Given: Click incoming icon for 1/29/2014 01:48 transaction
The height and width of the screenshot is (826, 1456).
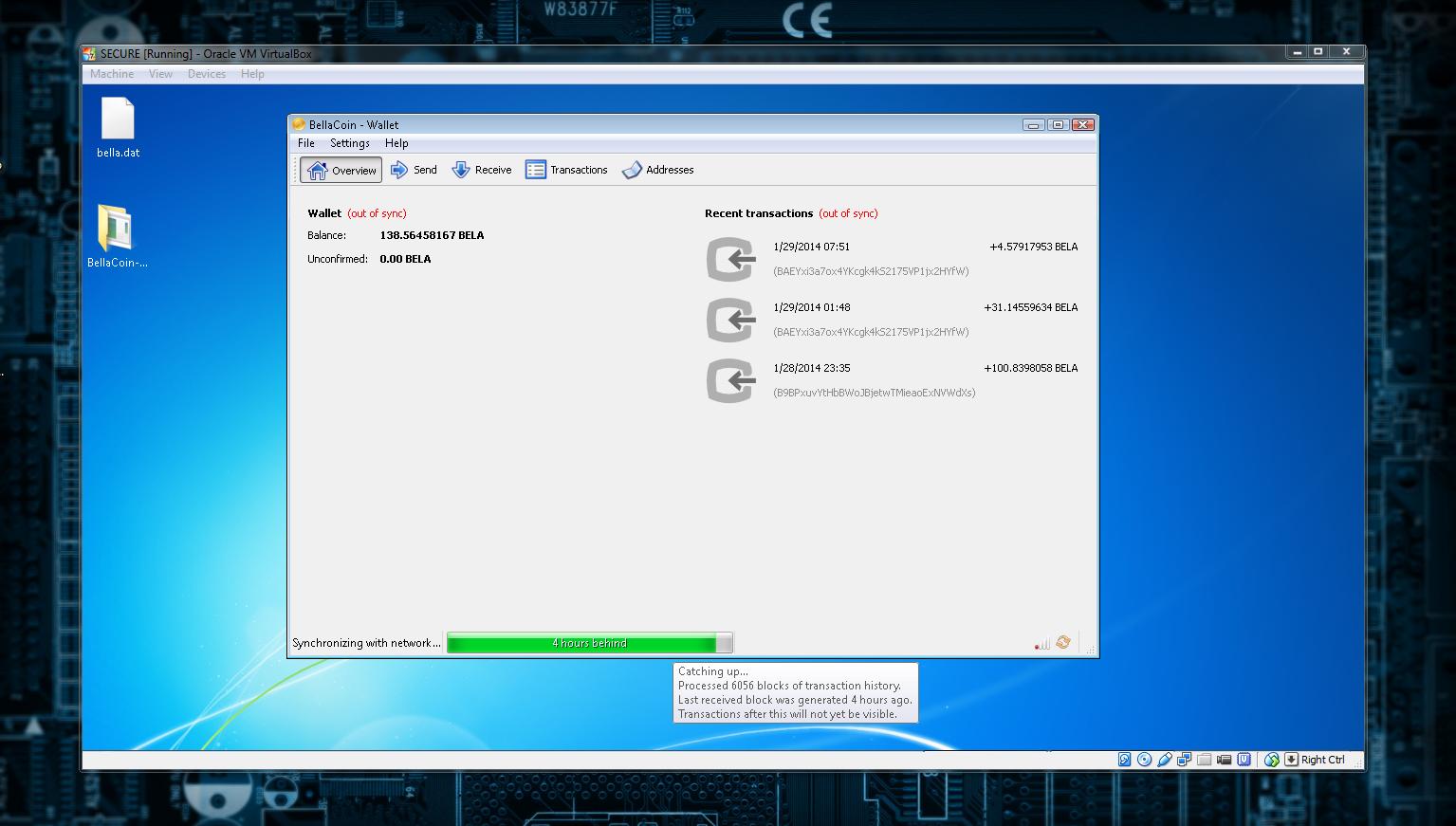Looking at the screenshot, I should (731, 320).
